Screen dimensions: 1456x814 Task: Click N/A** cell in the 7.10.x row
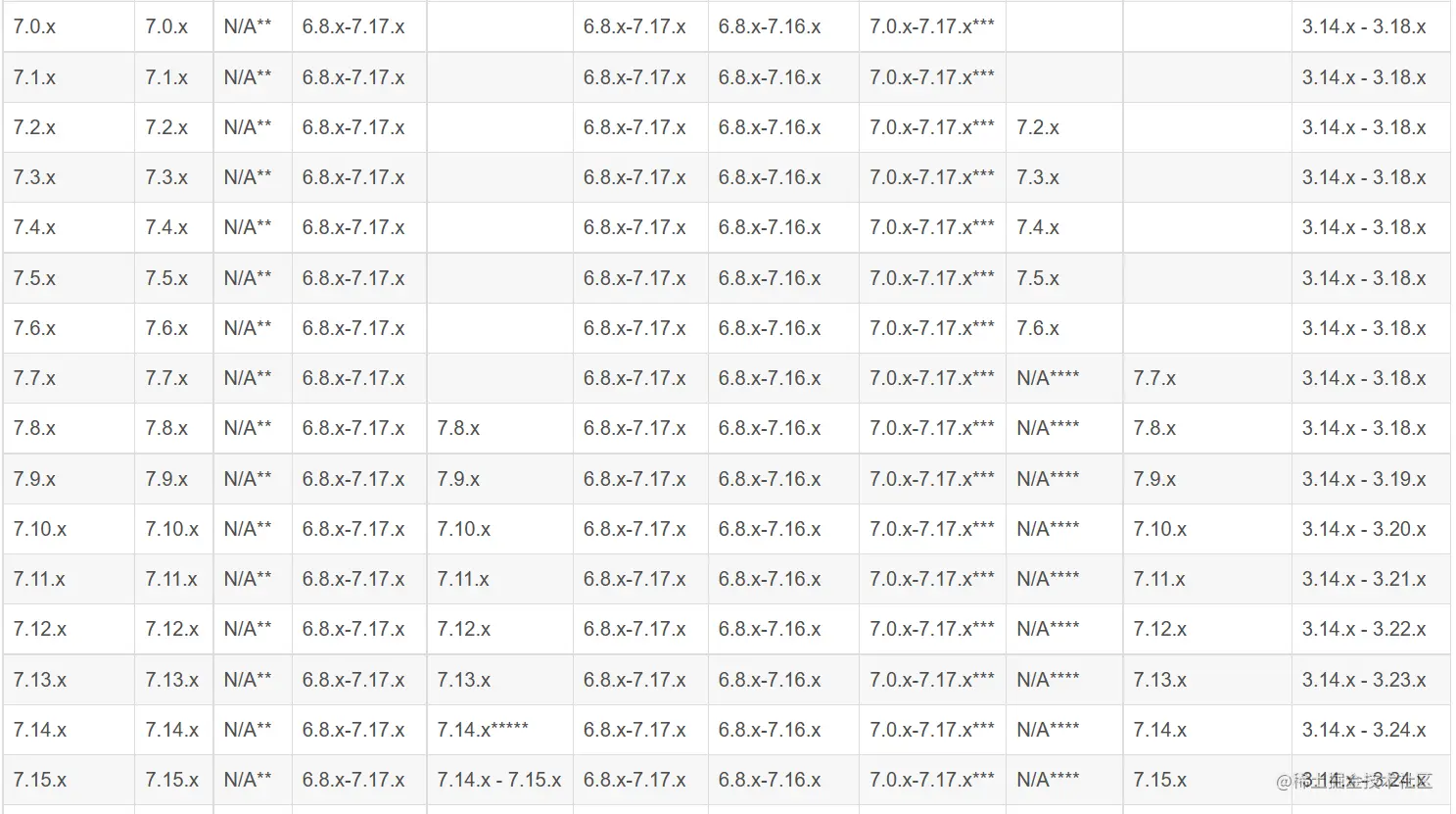(x=248, y=529)
